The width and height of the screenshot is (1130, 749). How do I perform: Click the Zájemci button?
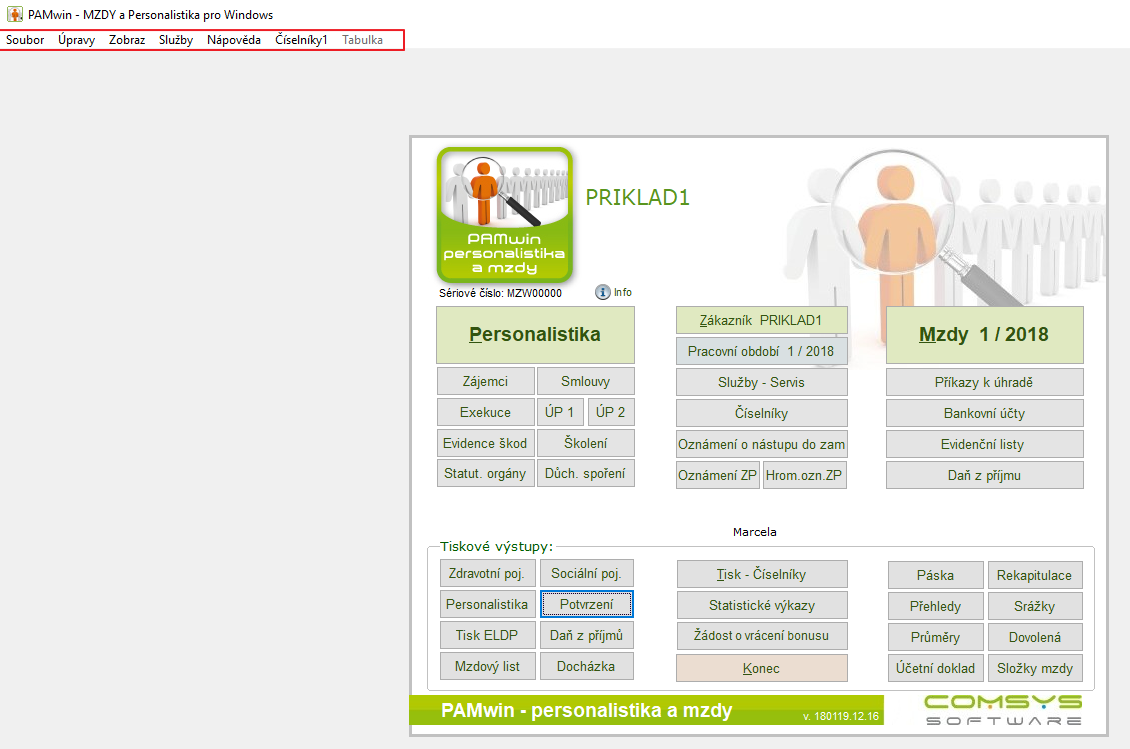coord(486,381)
